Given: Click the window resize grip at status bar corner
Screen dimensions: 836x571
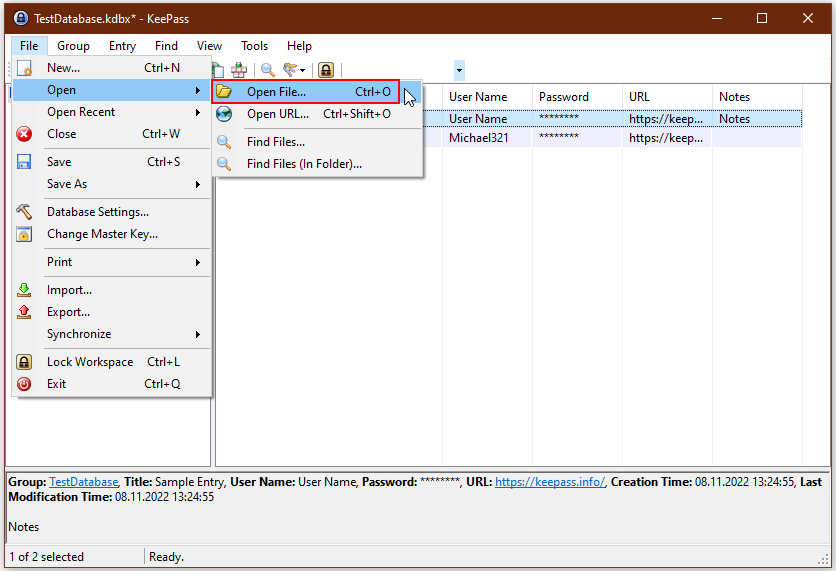Looking at the screenshot, I should pyautogui.click(x=823, y=559).
